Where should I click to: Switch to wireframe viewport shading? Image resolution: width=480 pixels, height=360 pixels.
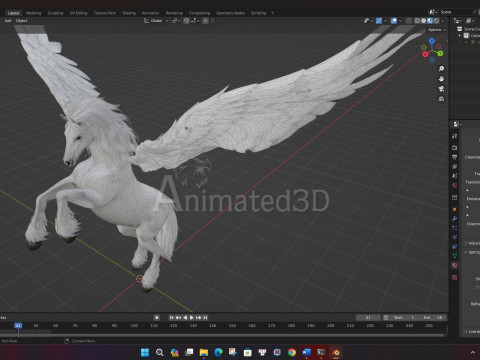(417, 21)
